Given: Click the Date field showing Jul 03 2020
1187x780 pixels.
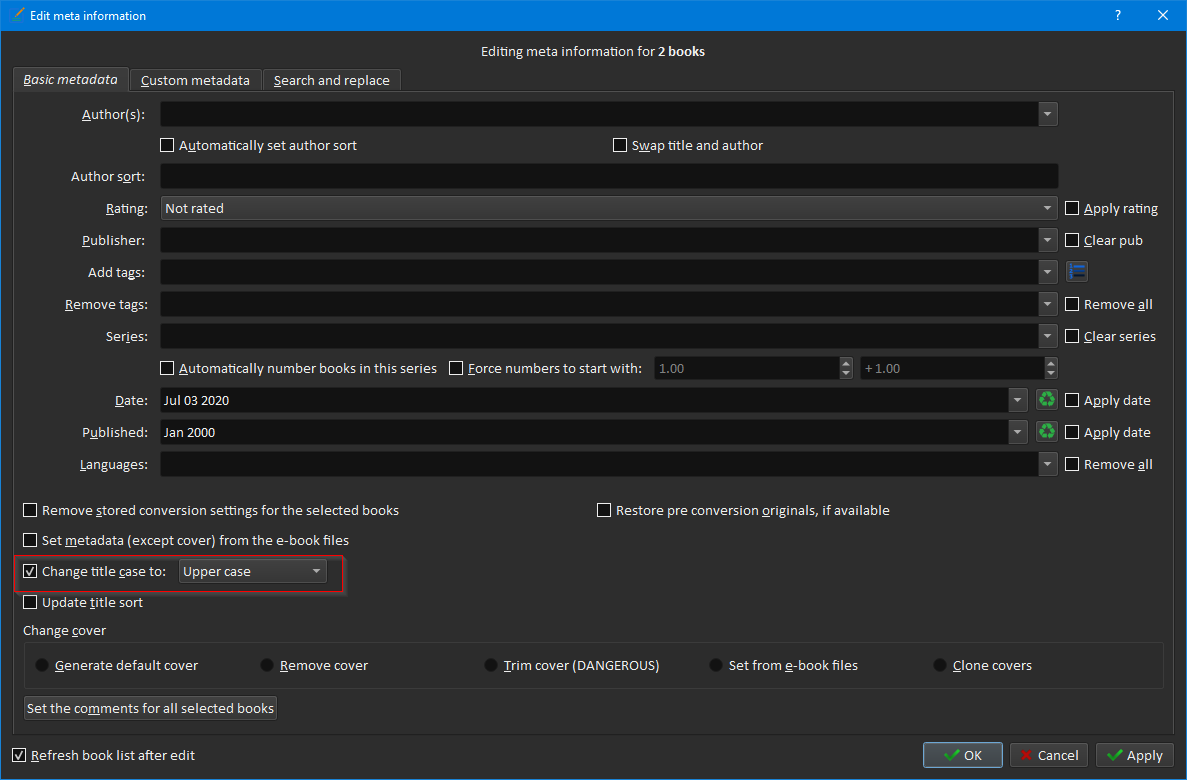Looking at the screenshot, I should (x=584, y=400).
